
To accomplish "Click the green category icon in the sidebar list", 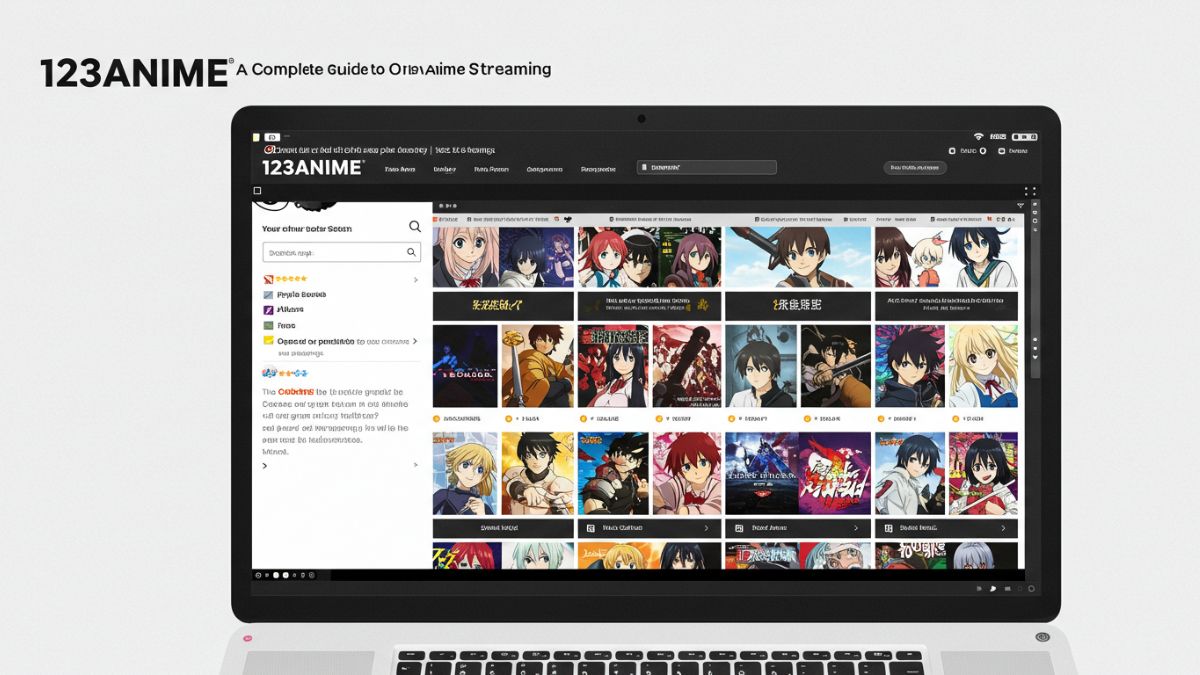I will pos(268,325).
